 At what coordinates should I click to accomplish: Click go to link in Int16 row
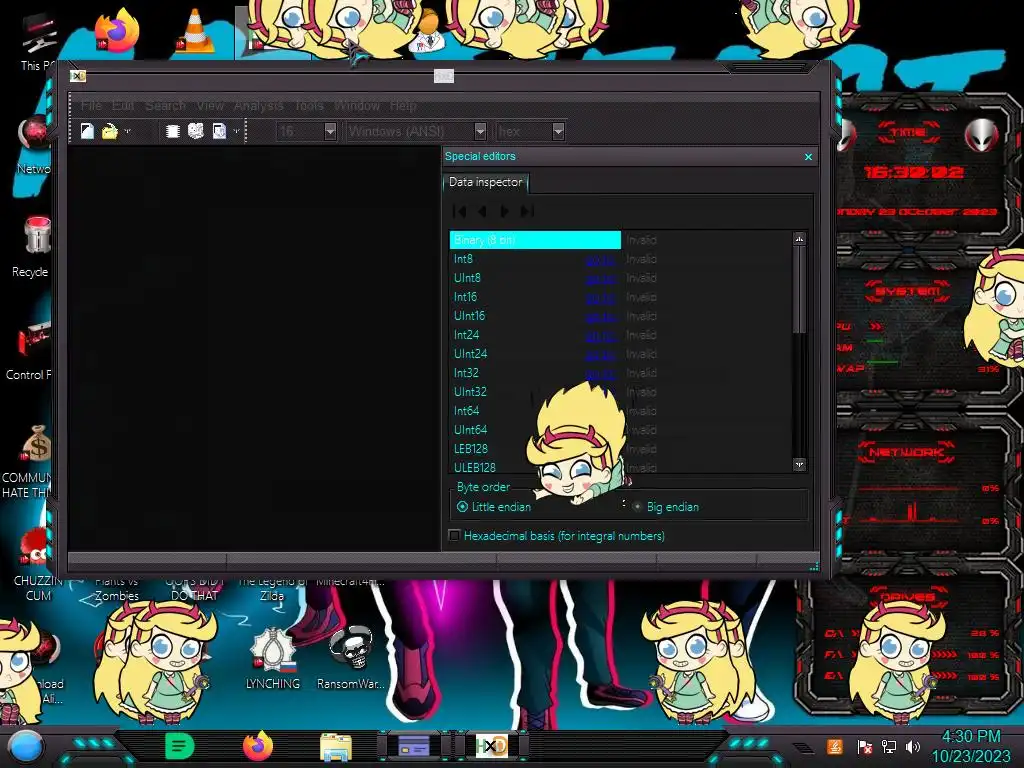click(600, 298)
